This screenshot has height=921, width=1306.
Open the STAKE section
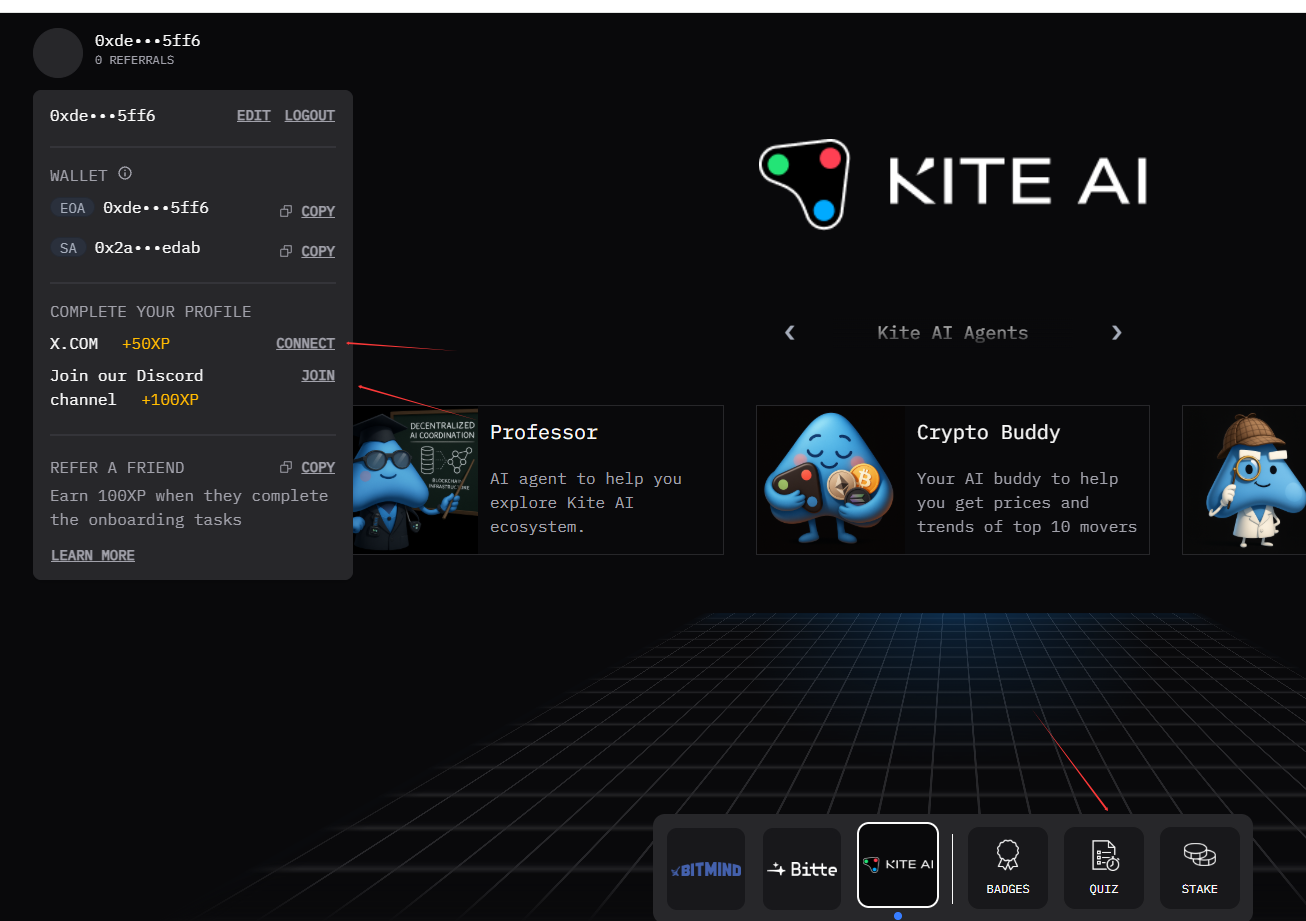click(x=1199, y=867)
